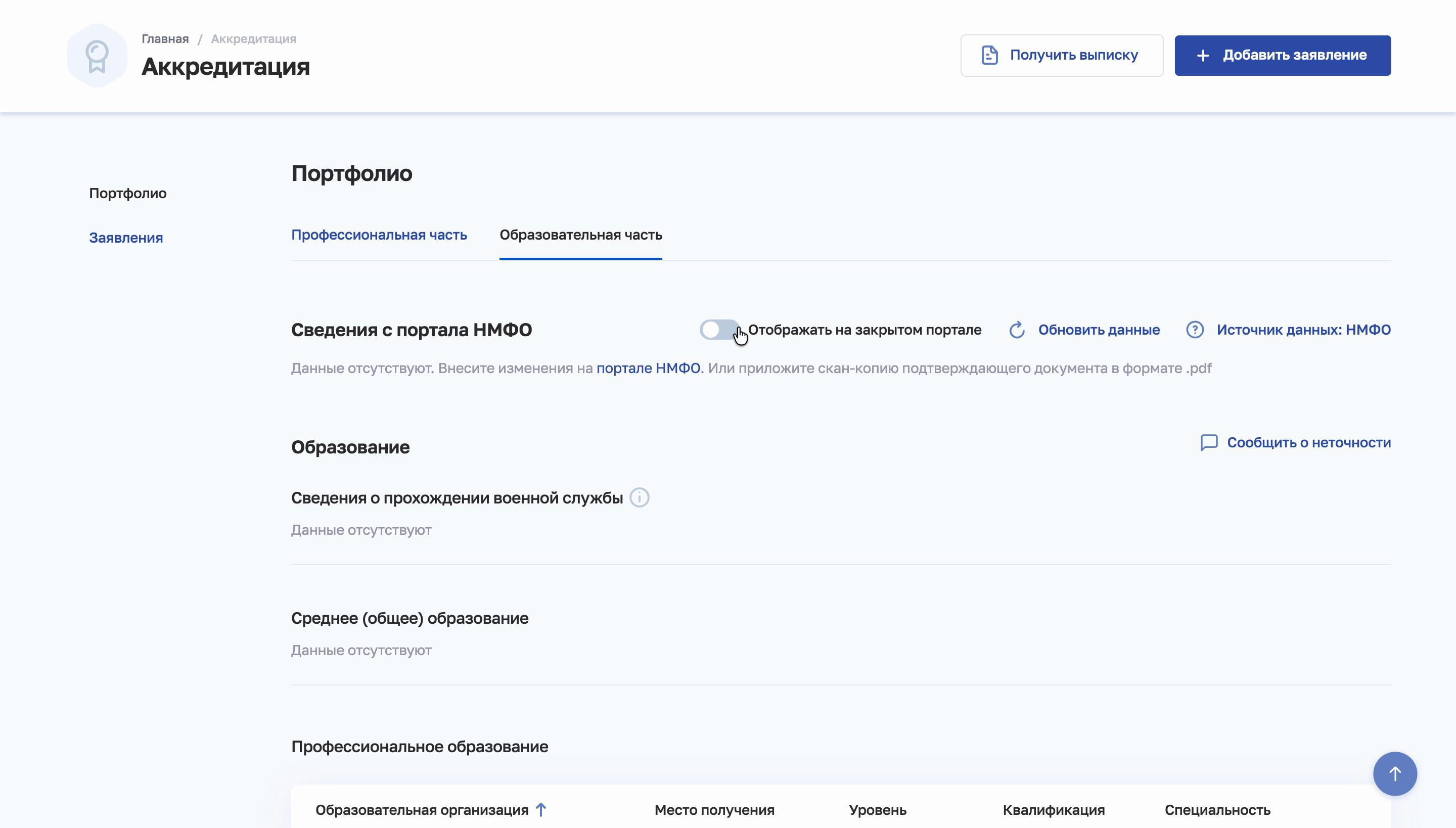Click Образовательная организация column header text

(x=422, y=810)
